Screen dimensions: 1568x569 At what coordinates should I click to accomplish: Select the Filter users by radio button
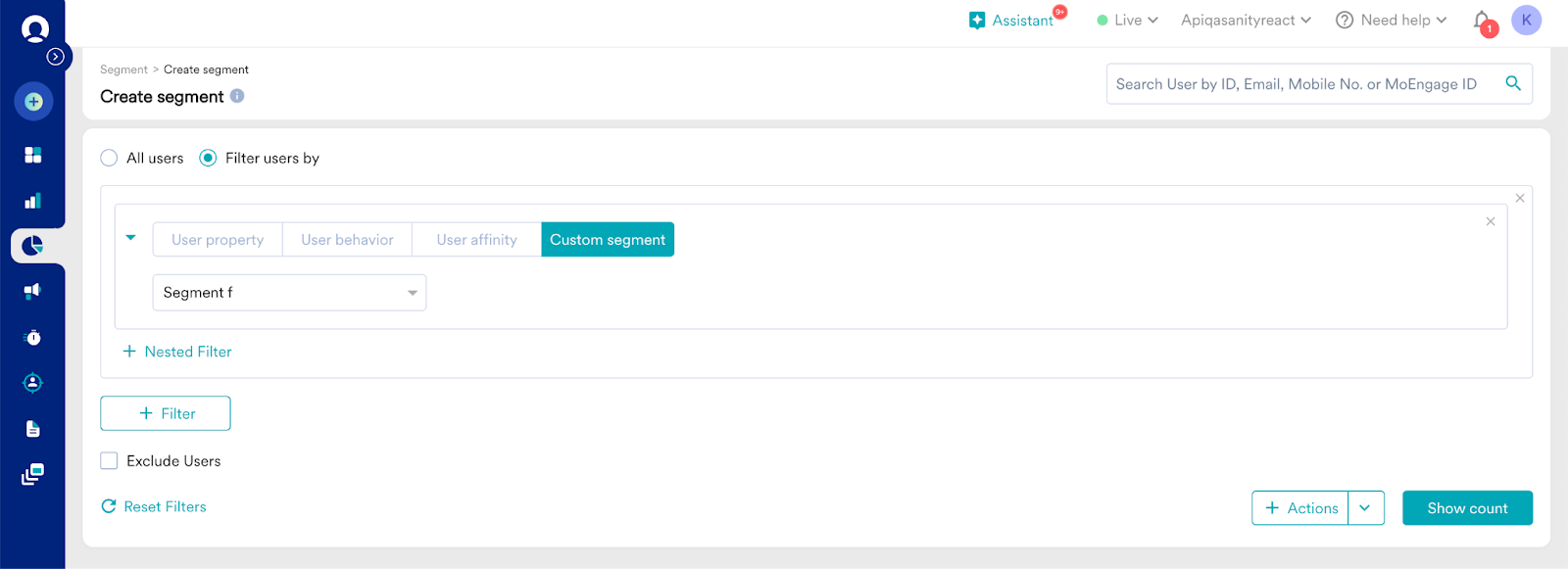pos(208,158)
